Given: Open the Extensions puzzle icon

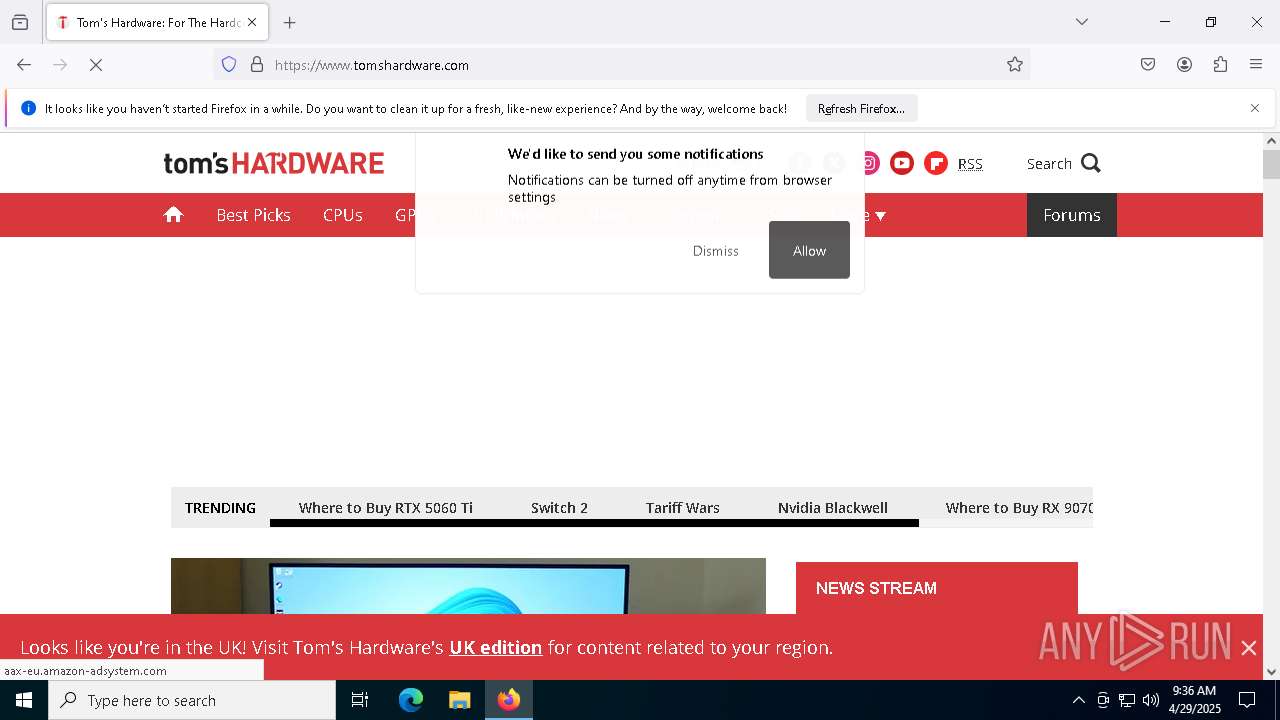Looking at the screenshot, I should pyautogui.click(x=1220, y=65).
